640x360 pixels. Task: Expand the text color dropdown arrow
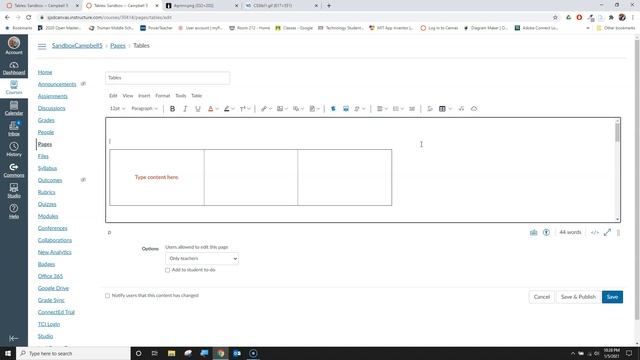tap(217, 109)
